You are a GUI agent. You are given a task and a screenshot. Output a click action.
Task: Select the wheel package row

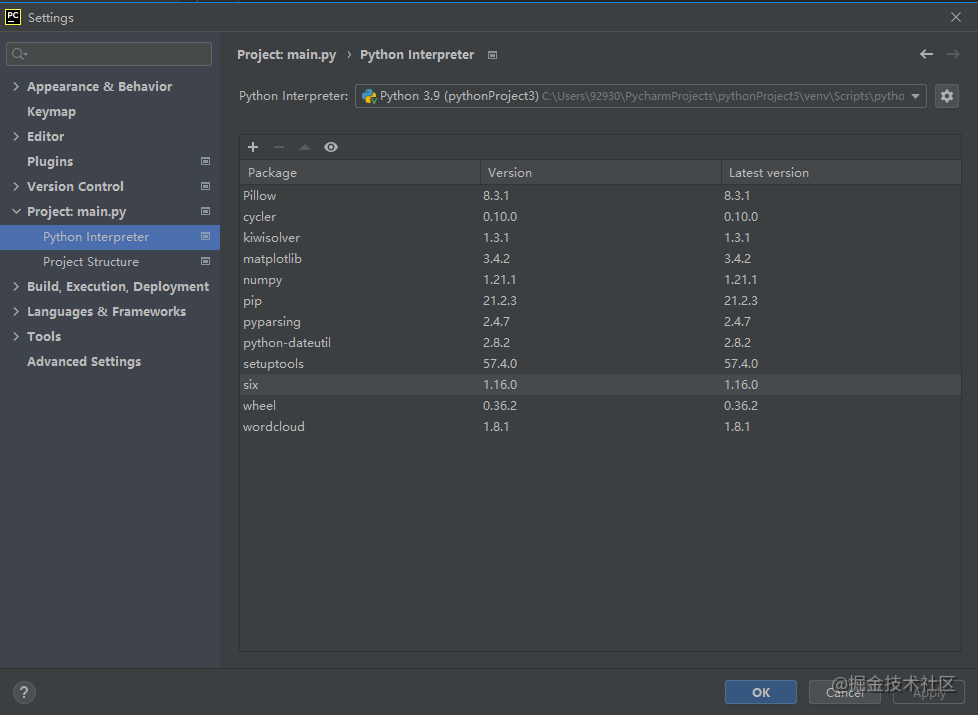click(600, 406)
